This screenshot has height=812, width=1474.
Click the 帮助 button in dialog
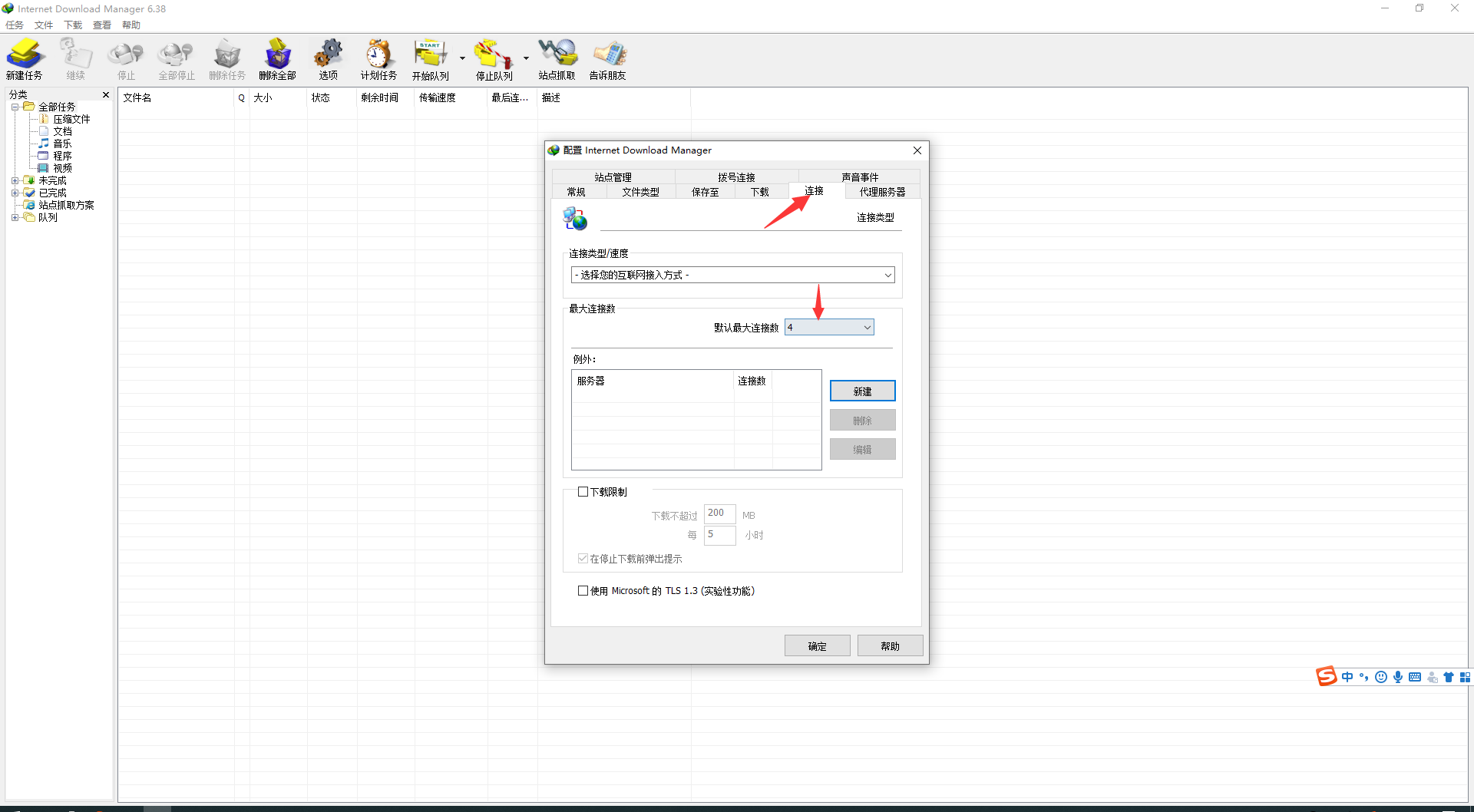click(x=890, y=646)
